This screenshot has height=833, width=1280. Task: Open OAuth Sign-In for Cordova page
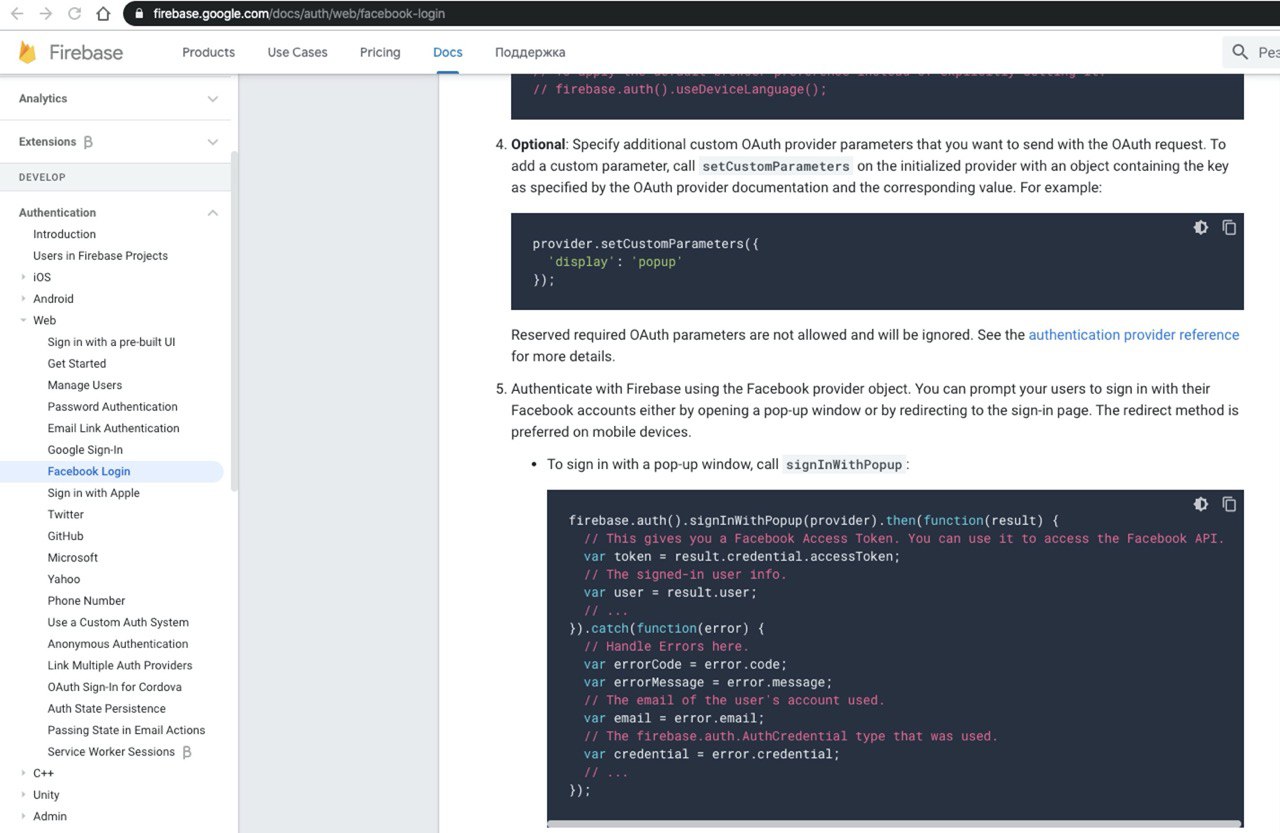(x=115, y=687)
